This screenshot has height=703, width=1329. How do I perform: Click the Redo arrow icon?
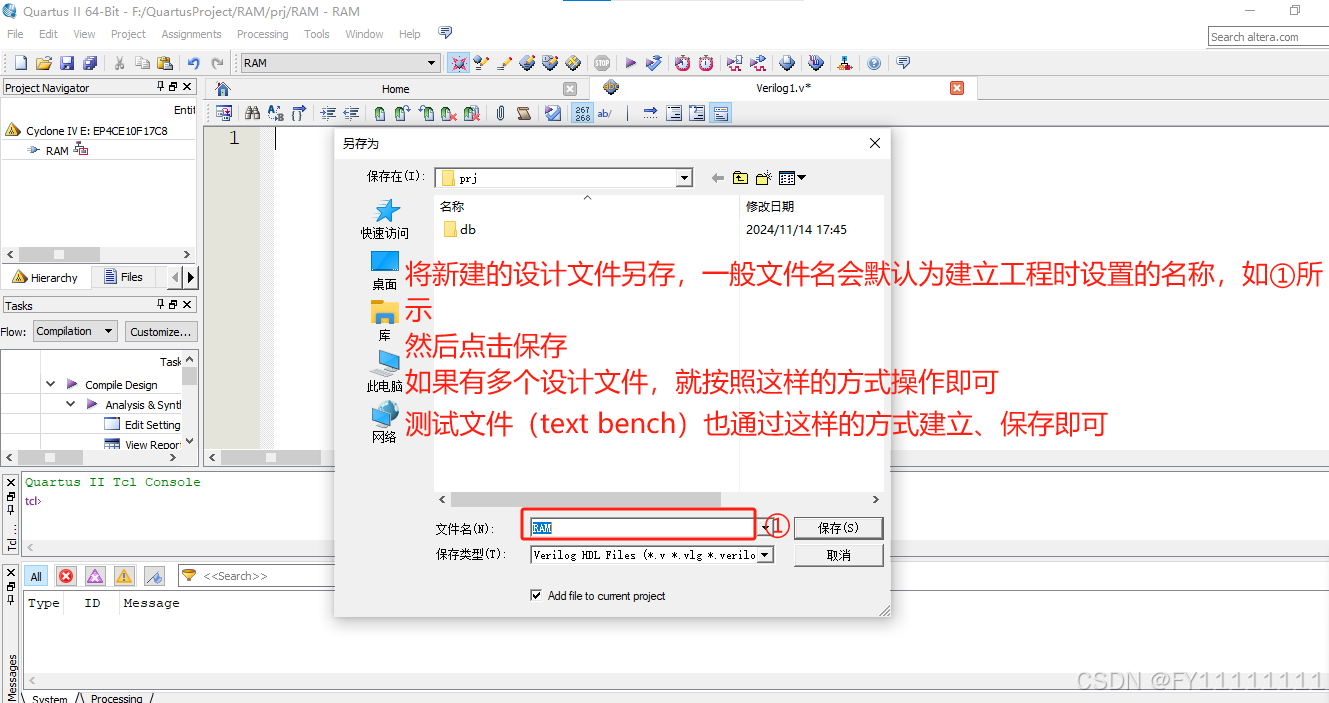217,63
